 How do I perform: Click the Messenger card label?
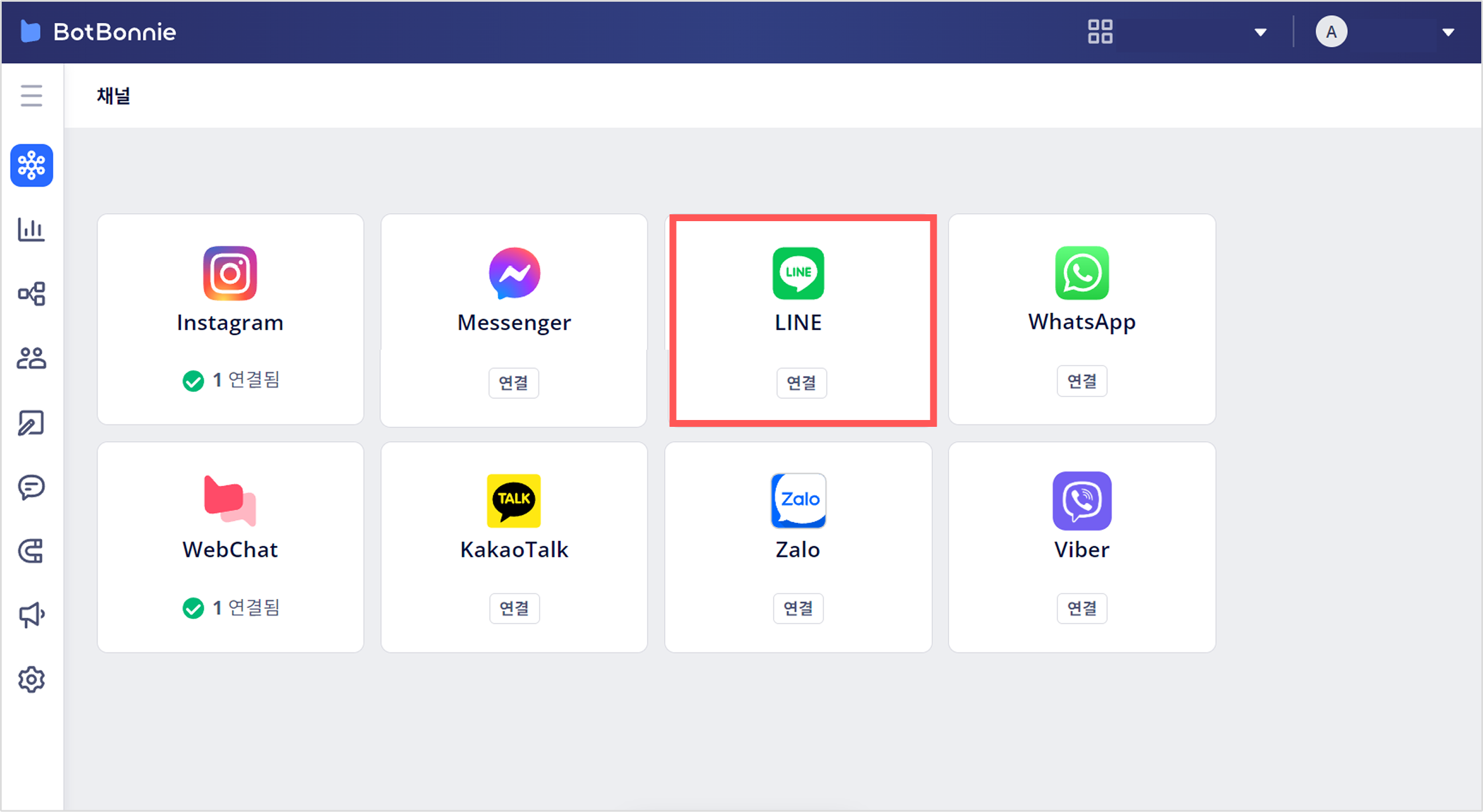pyautogui.click(x=514, y=323)
